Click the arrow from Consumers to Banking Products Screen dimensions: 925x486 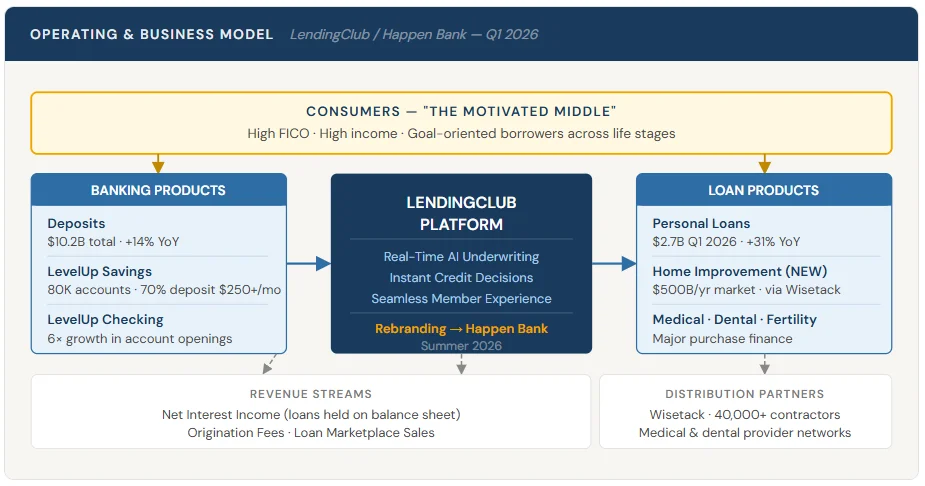[158, 164]
